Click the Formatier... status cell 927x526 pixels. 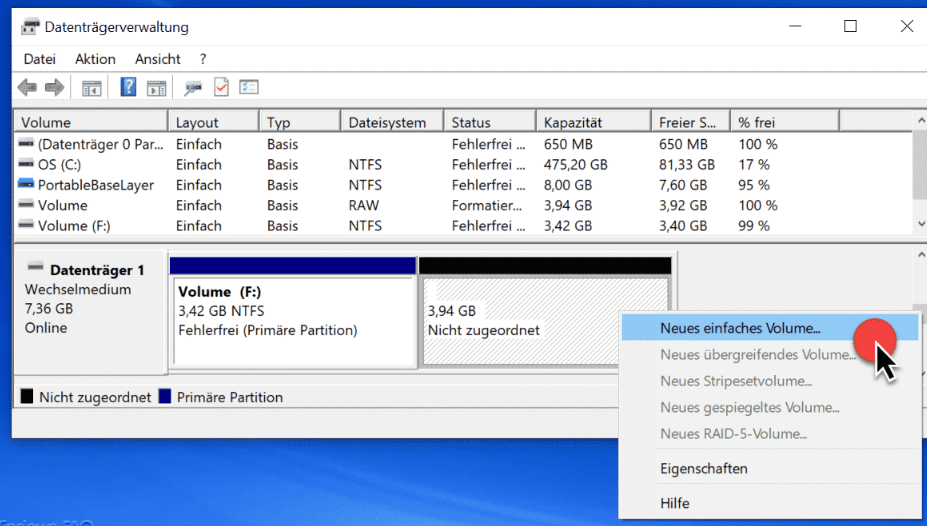coord(487,205)
